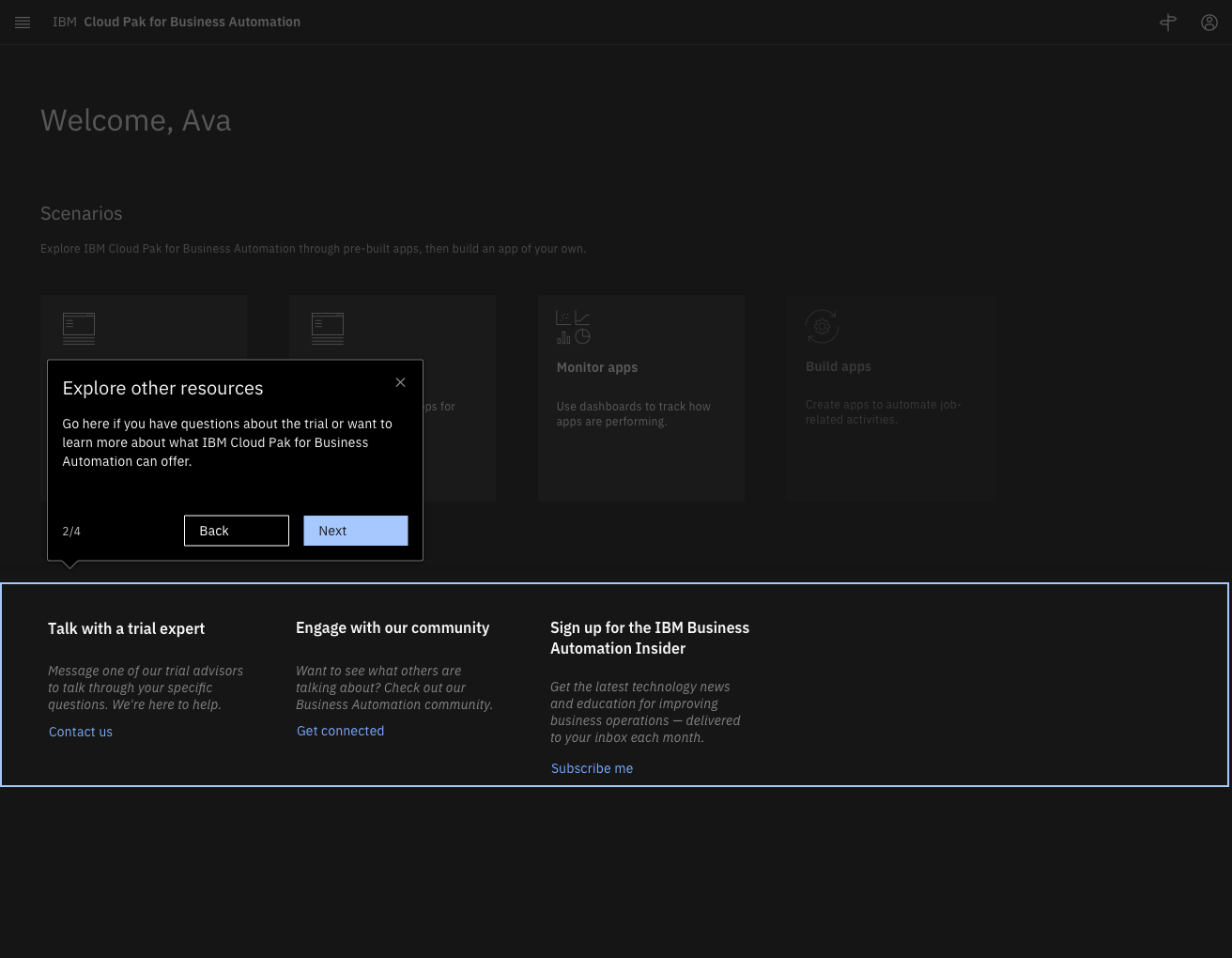
Task: Go back to the previous tour step
Action: [237, 531]
